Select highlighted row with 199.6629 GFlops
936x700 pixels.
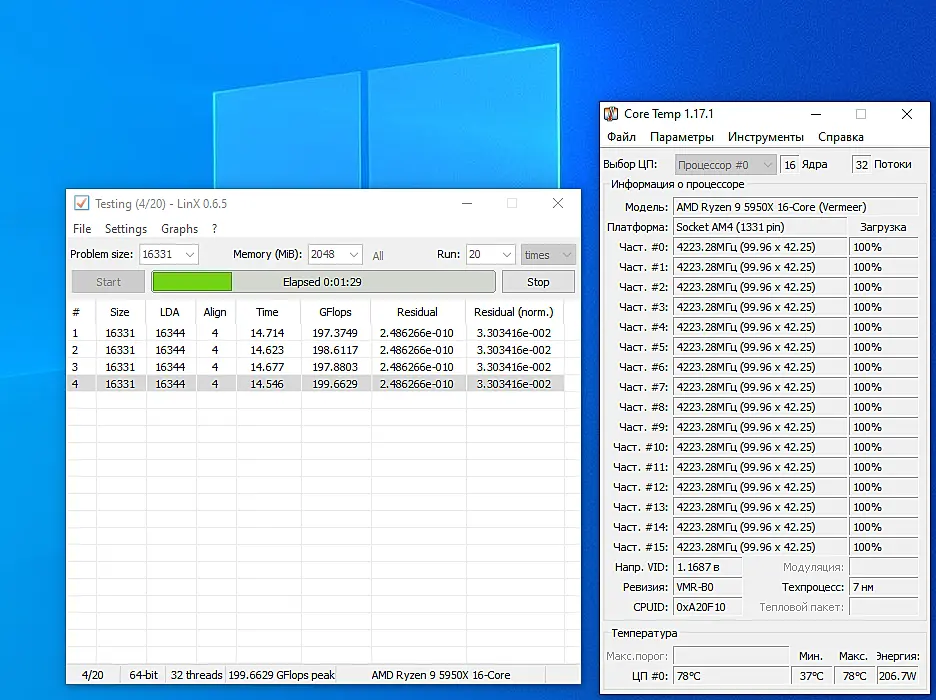[x=315, y=384]
